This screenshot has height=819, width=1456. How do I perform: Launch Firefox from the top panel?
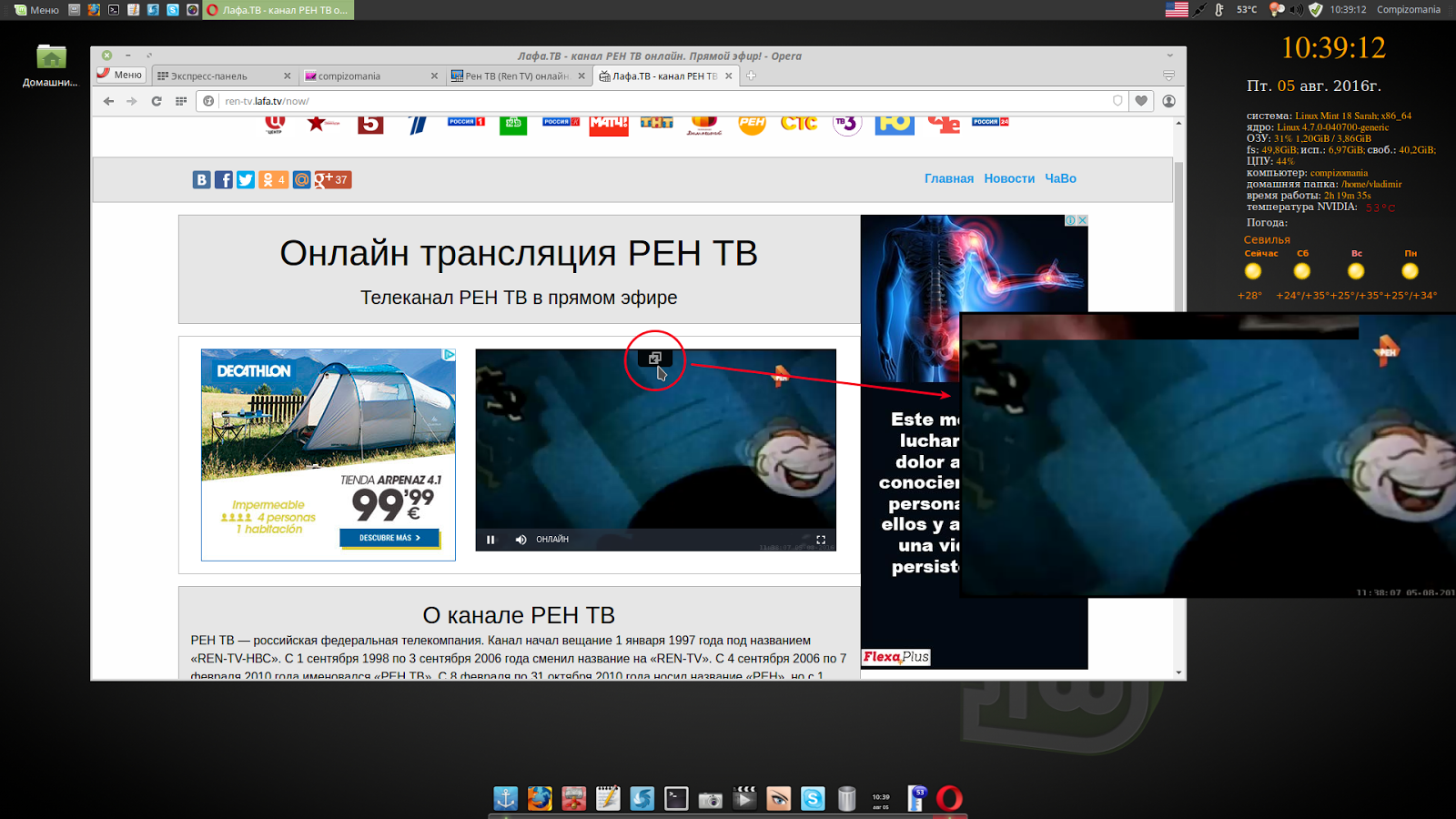pos(94,10)
